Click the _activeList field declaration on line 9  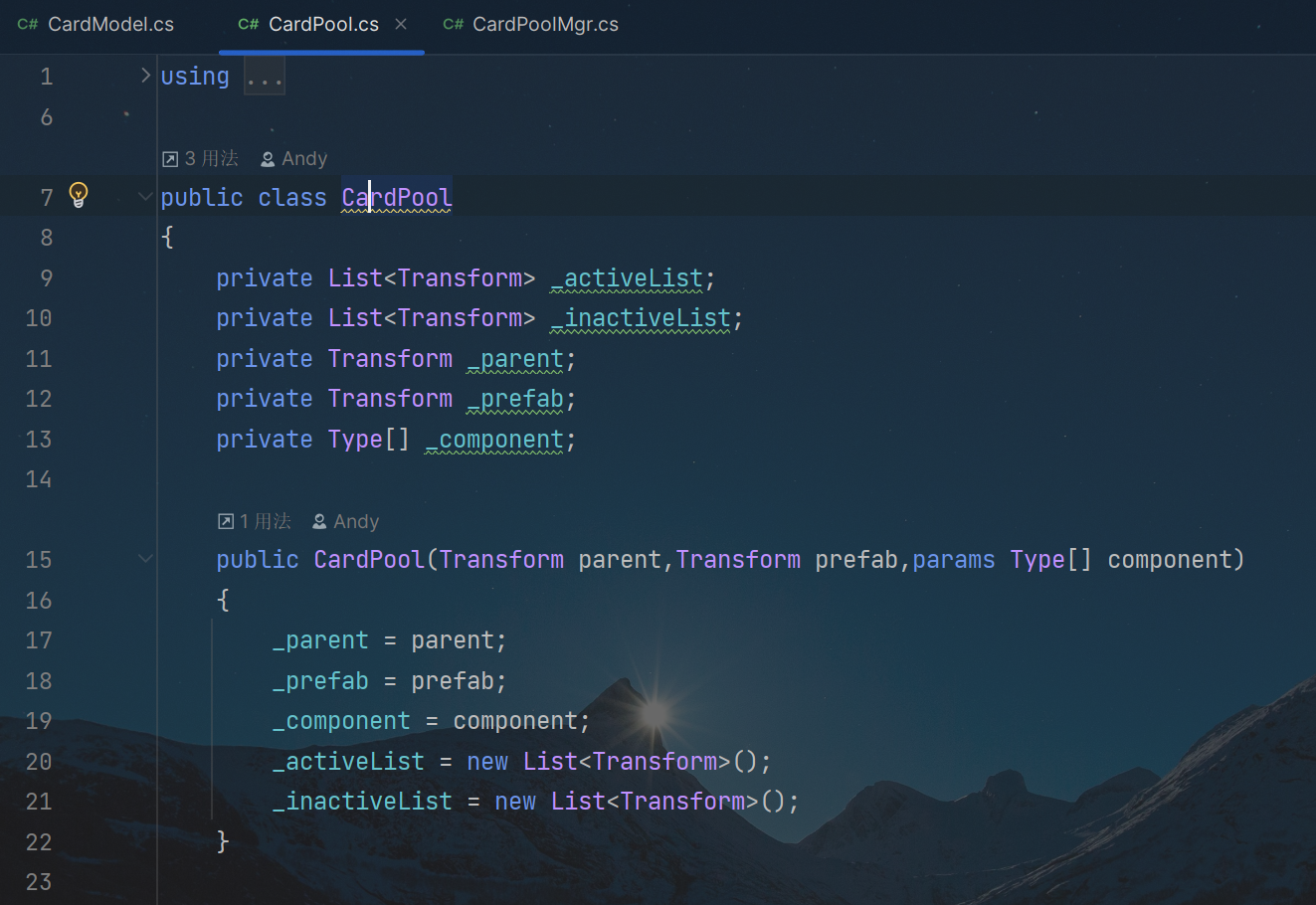click(x=627, y=278)
